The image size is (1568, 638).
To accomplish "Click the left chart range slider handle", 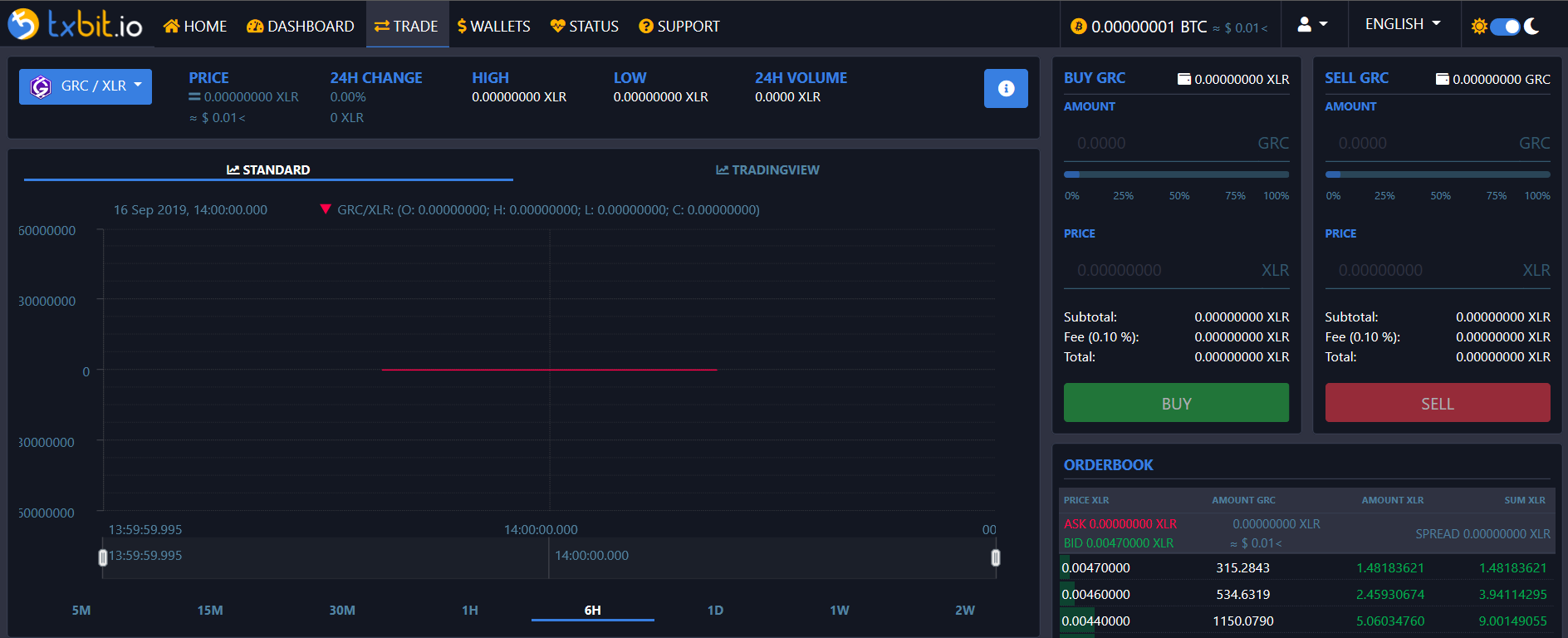I will 103,557.
